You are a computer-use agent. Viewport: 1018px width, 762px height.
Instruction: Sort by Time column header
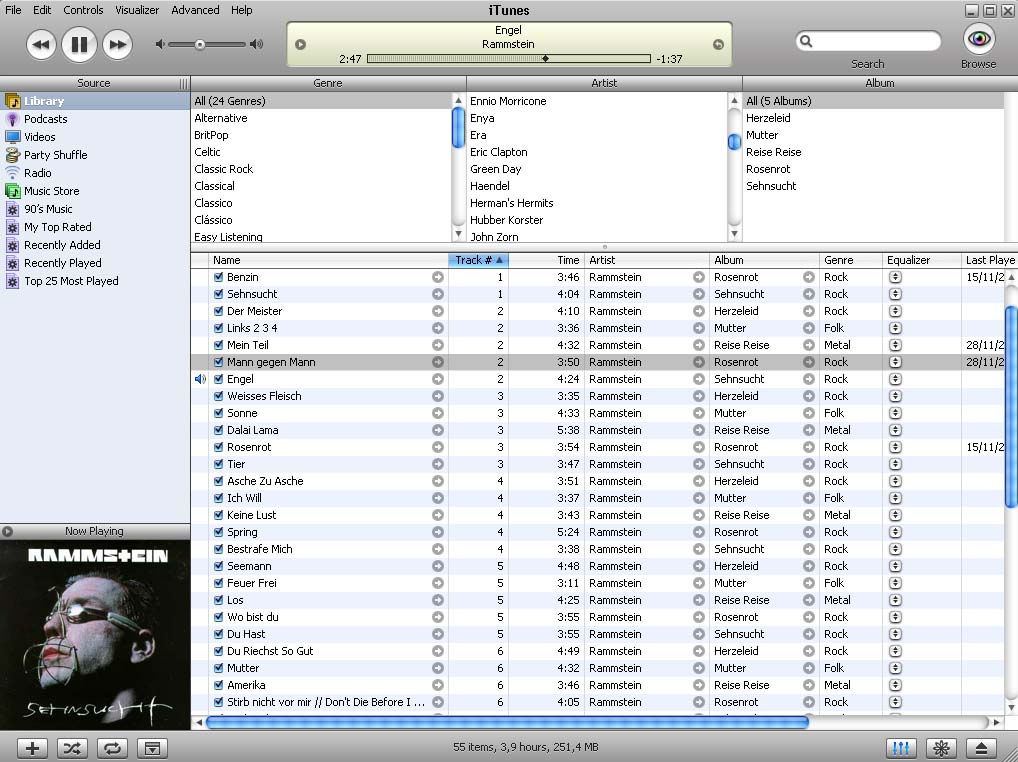click(546, 260)
